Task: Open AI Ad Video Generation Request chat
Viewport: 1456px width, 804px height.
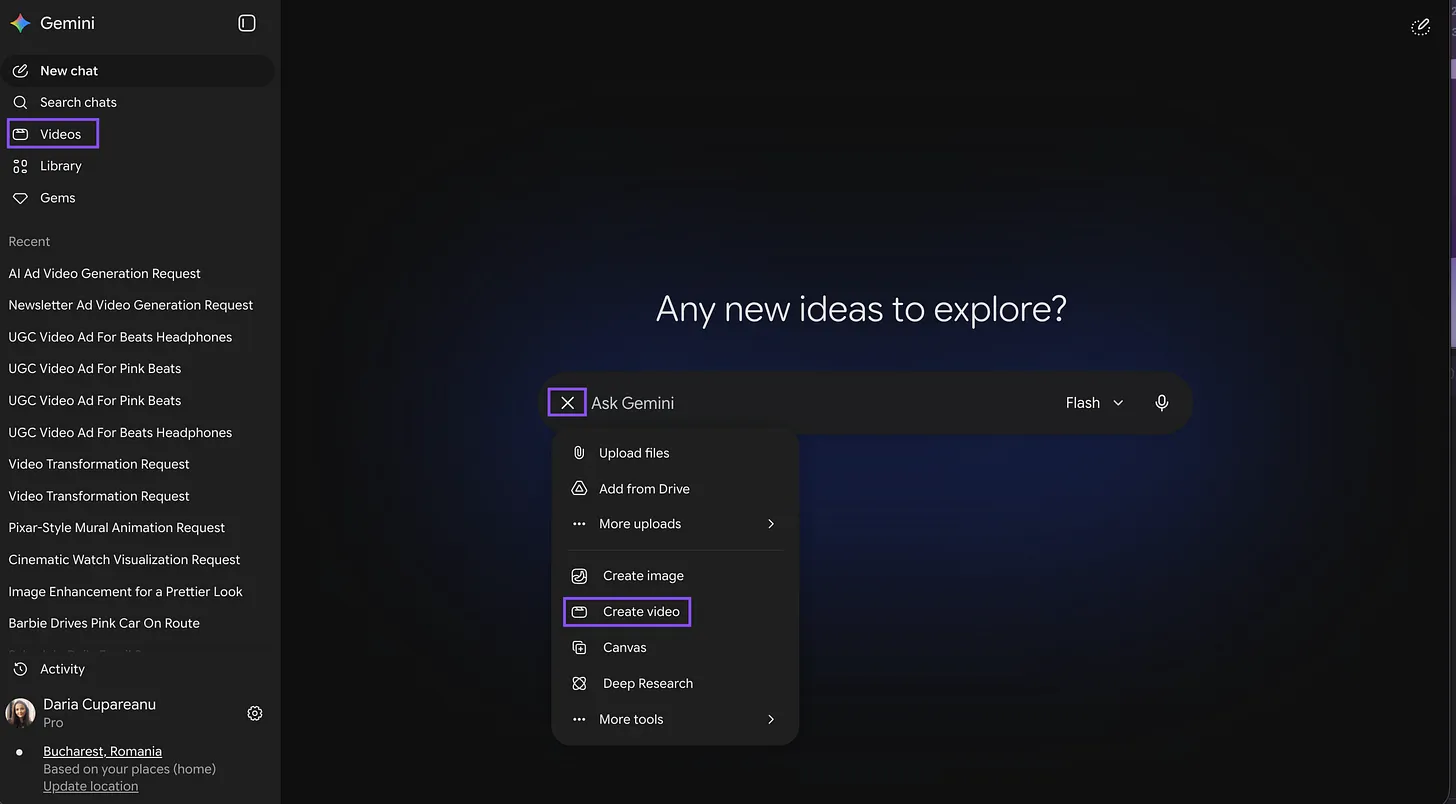Action: point(104,273)
